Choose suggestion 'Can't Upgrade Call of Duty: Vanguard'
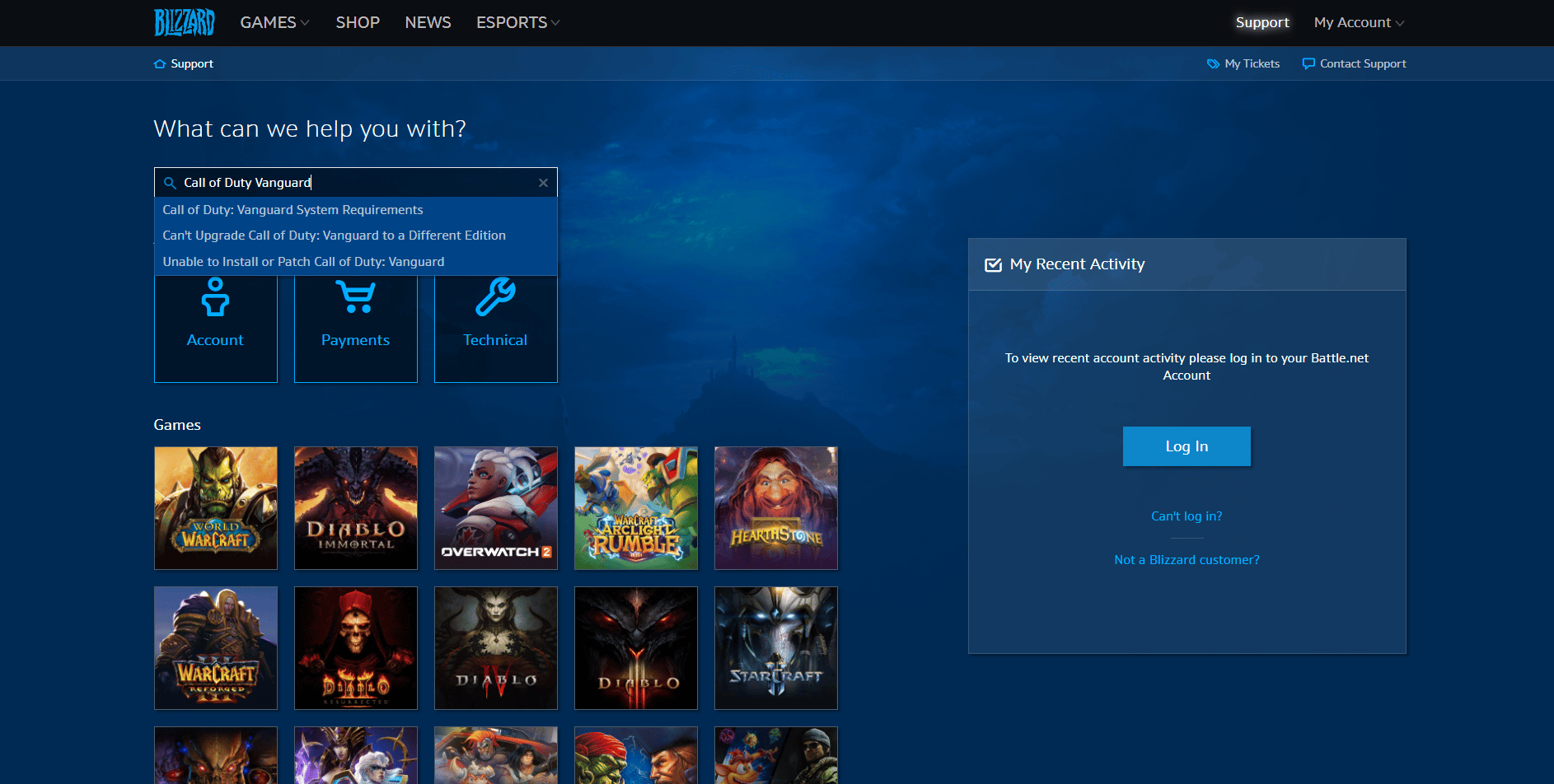Screen dimensions: 1554x784 356,236
